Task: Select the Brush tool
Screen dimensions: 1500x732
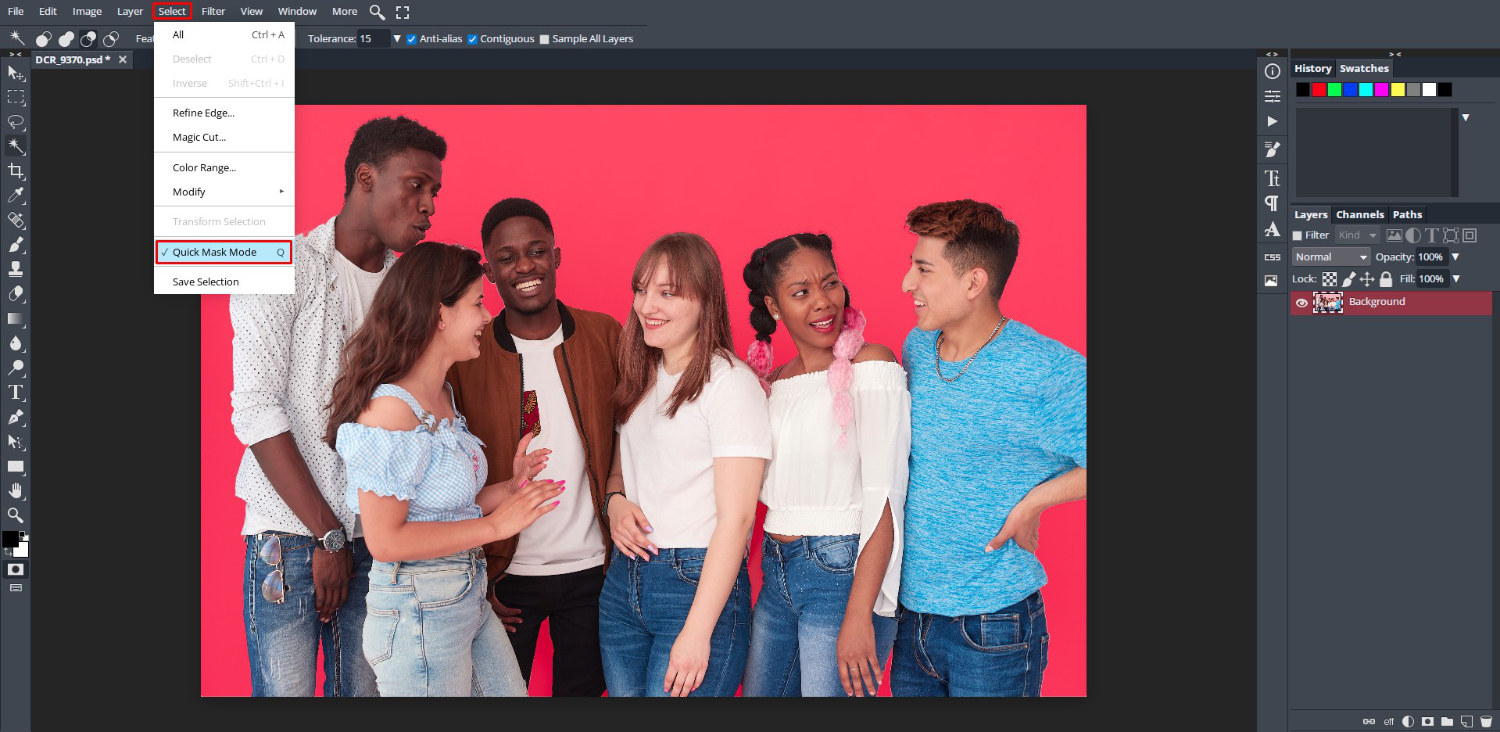Action: point(16,244)
